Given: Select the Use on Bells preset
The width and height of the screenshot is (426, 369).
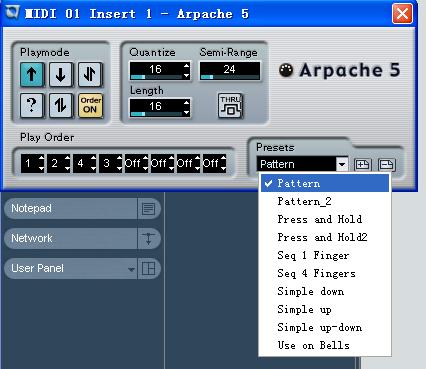Looking at the screenshot, I should (x=325, y=345).
